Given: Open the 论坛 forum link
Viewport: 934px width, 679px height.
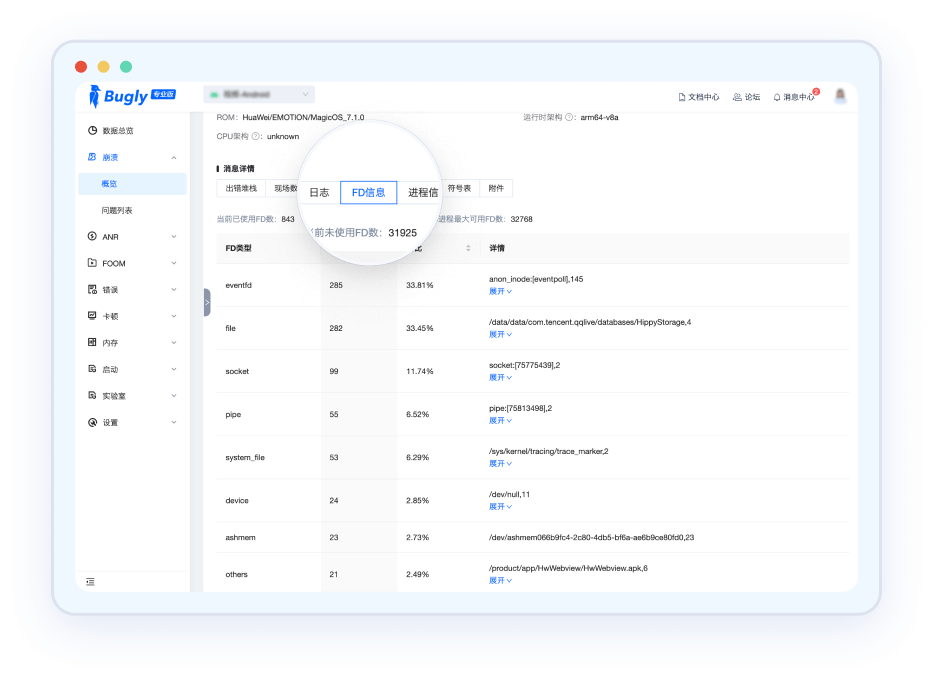Looking at the screenshot, I should 746,97.
